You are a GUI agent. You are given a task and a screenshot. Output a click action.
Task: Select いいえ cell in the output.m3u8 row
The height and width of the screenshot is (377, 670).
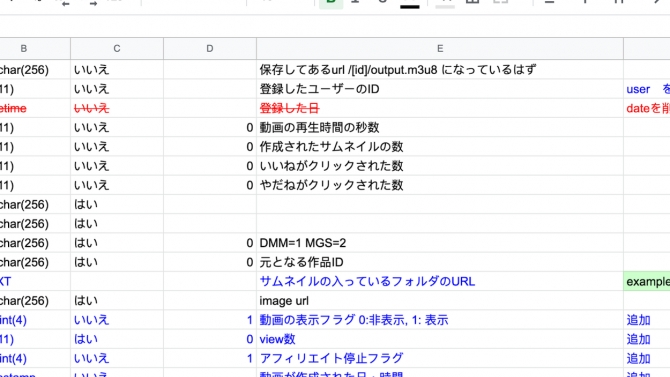[x=117, y=70]
